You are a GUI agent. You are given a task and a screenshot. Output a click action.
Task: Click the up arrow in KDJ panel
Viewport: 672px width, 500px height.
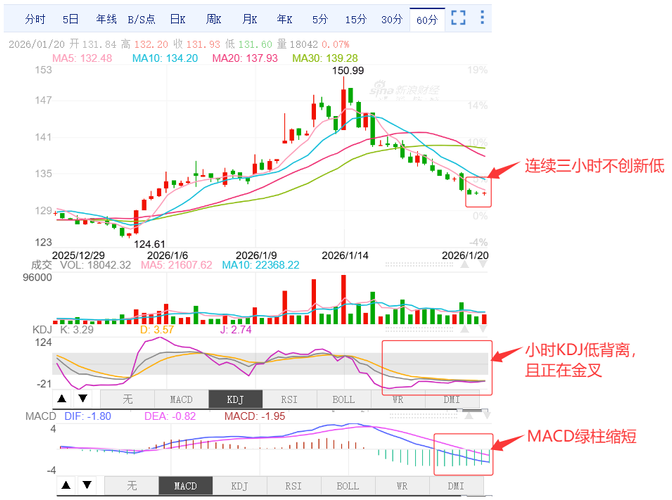(x=62, y=399)
